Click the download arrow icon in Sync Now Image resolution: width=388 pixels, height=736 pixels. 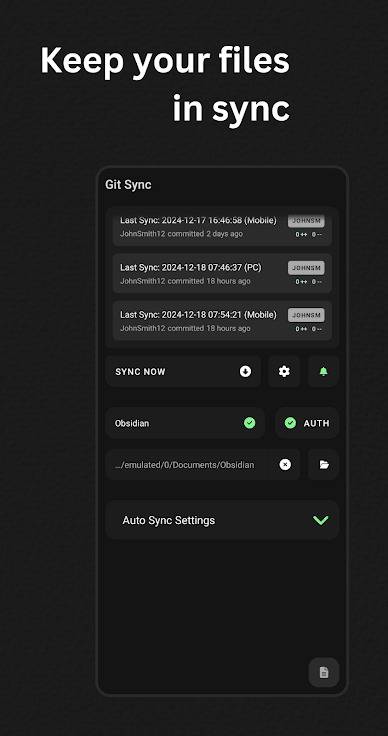pyautogui.click(x=245, y=371)
